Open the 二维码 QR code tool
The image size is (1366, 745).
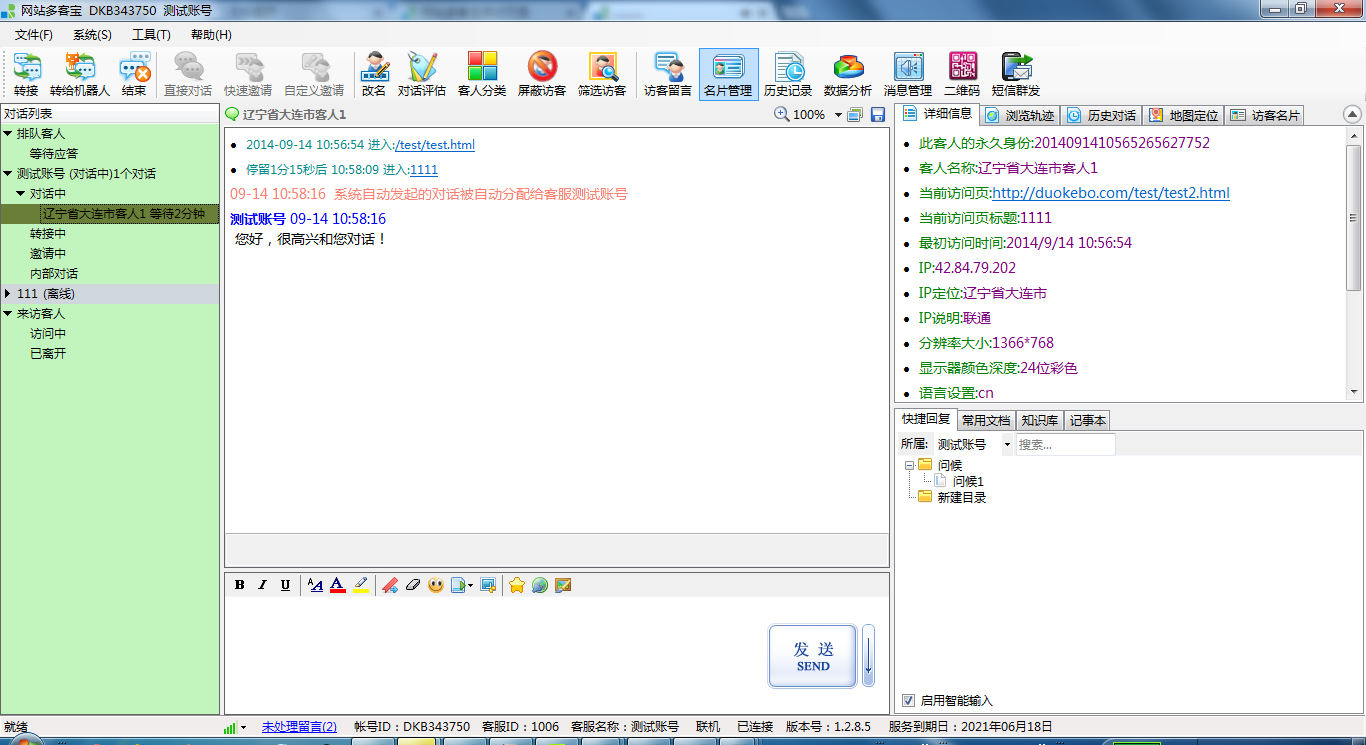[x=962, y=74]
